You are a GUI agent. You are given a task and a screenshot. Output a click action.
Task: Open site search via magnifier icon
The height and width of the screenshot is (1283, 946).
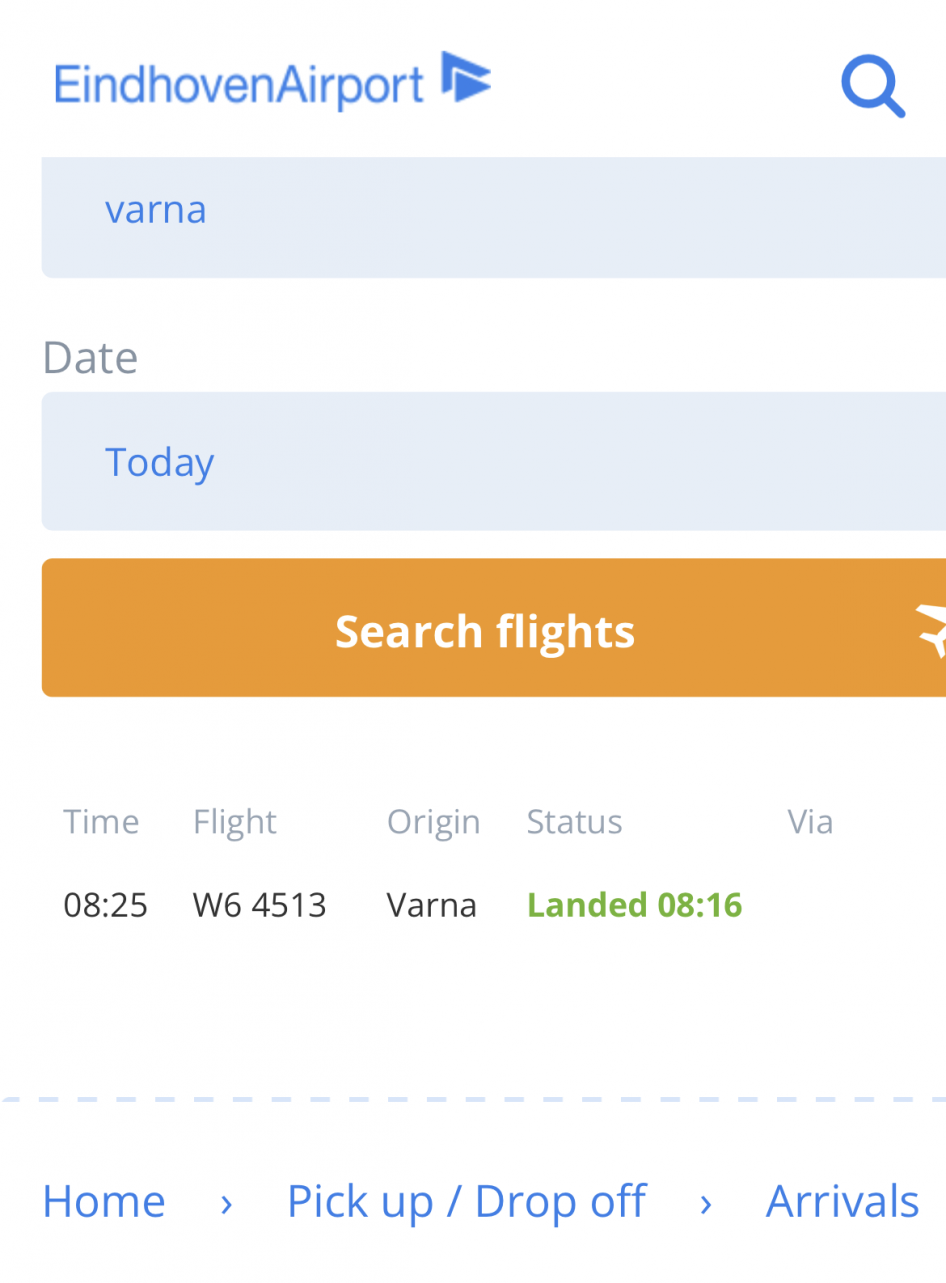pos(872,86)
